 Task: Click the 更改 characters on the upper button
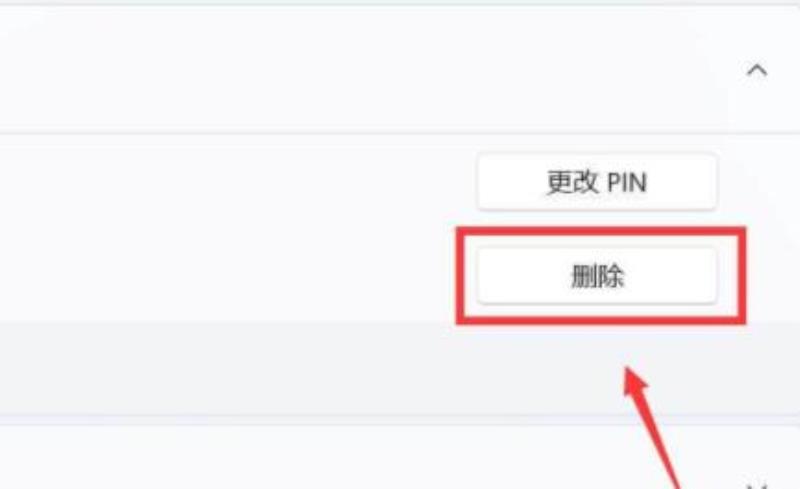(x=571, y=182)
